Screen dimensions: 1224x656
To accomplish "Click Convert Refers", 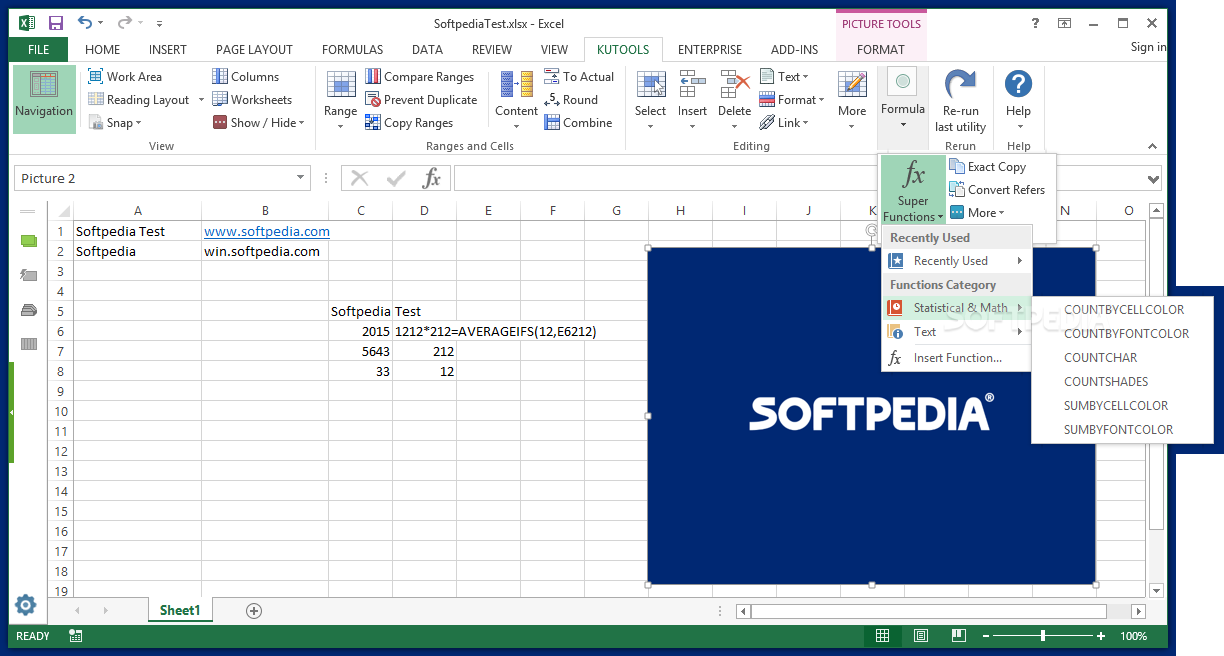I will tap(997, 190).
